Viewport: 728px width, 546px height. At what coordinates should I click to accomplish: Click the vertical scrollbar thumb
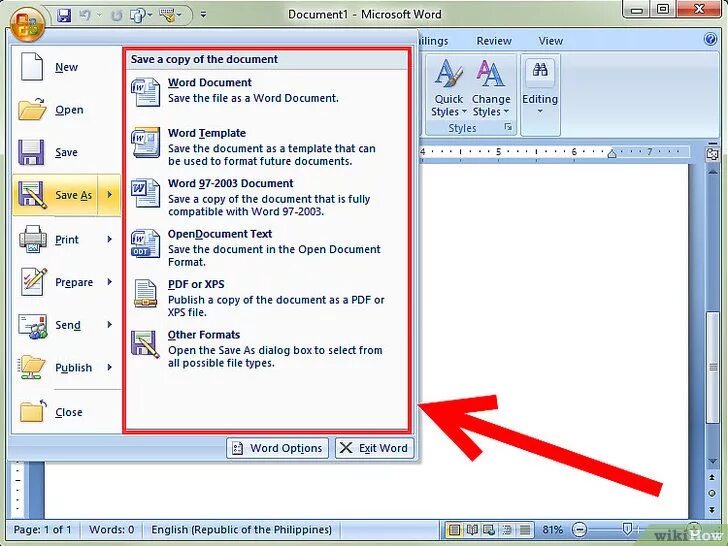click(x=712, y=367)
